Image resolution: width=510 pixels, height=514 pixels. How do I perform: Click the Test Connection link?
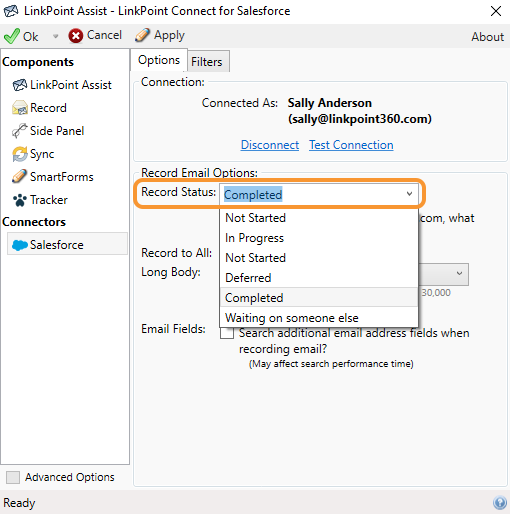click(351, 145)
